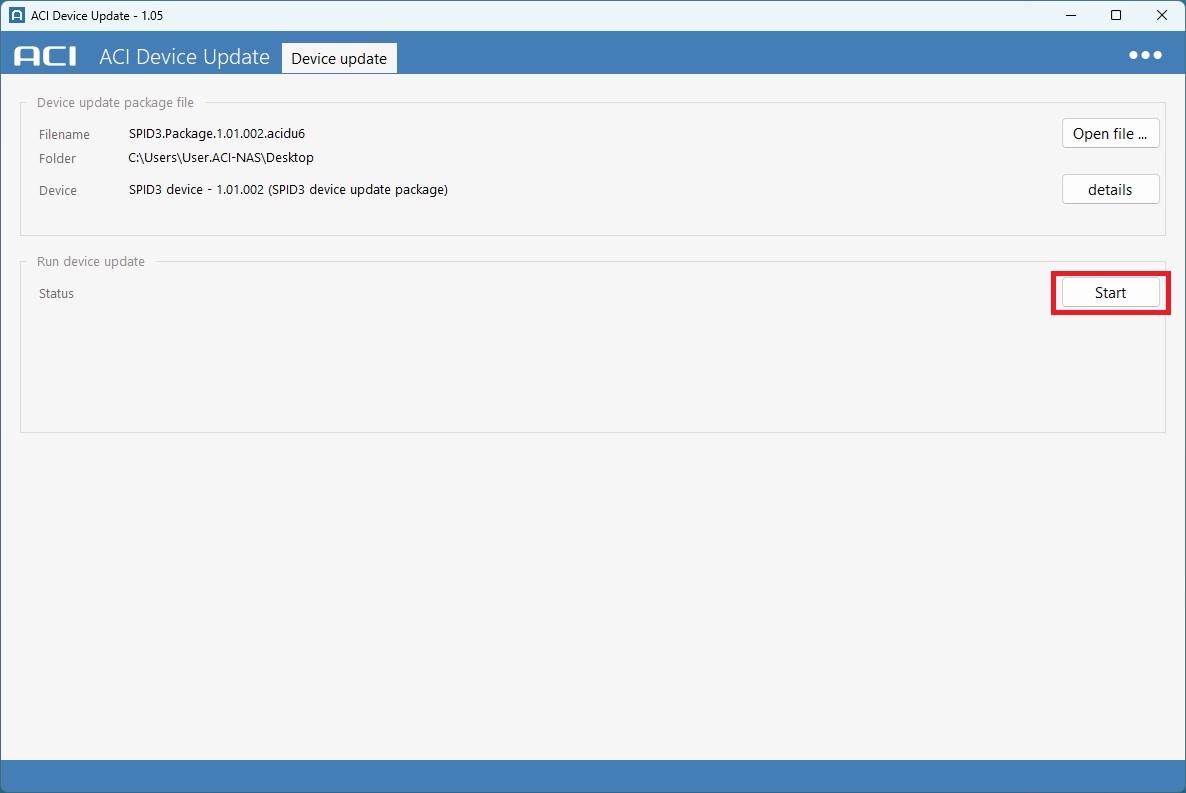Click the Filename label
This screenshot has height=793, width=1186.
tap(64, 135)
